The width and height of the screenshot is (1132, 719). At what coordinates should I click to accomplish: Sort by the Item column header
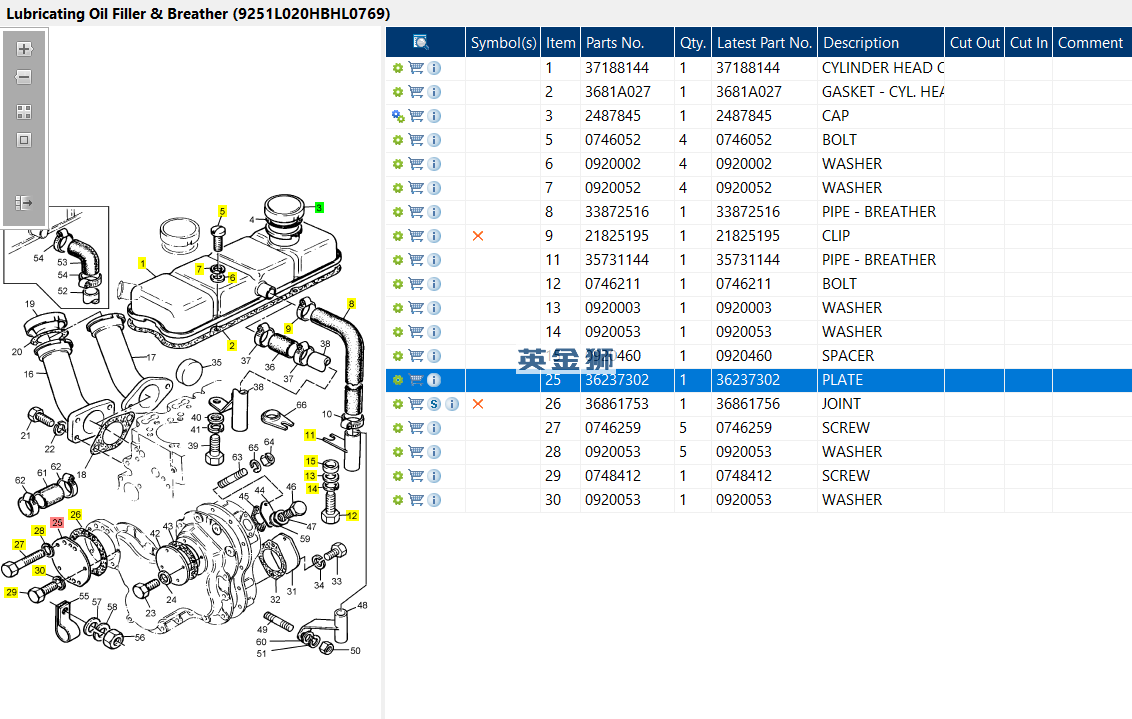coord(561,43)
